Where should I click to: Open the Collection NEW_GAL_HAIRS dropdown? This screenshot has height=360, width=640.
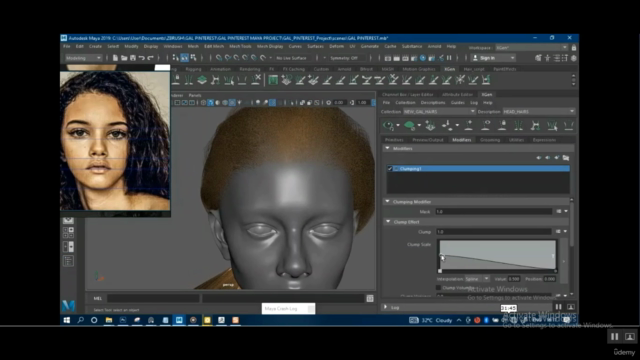click(x=439, y=111)
